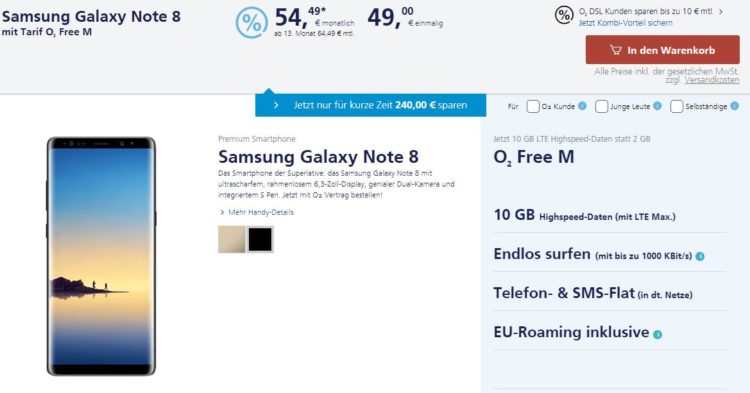
Task: Click the shopping cart icon in the Warenkorb button
Action: coord(616,50)
